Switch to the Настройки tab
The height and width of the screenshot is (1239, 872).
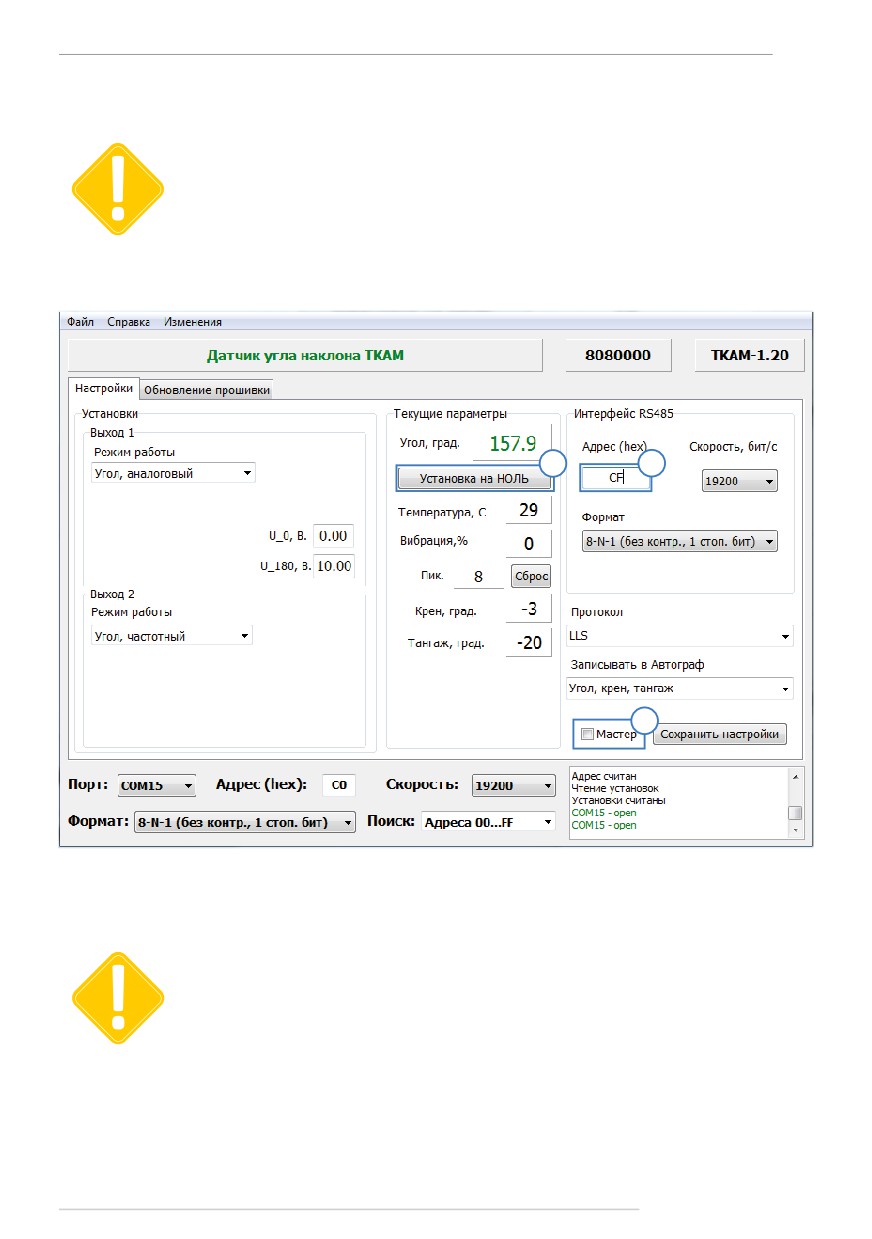click(104, 389)
